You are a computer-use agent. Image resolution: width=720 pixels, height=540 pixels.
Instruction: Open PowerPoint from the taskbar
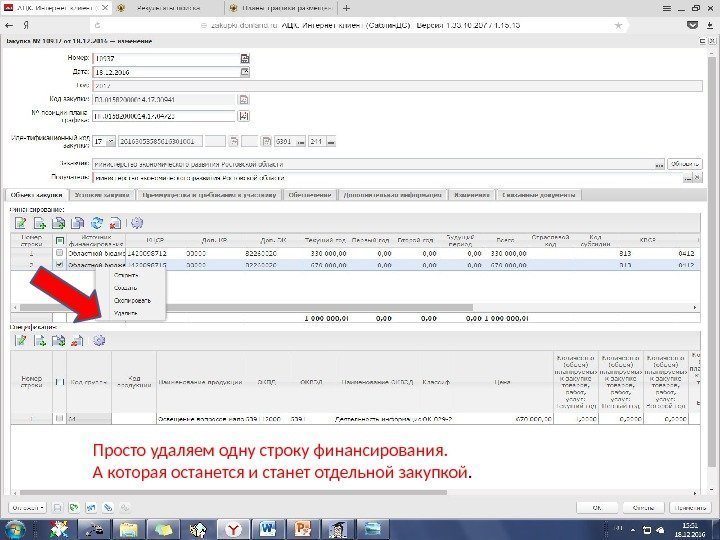pos(303,529)
